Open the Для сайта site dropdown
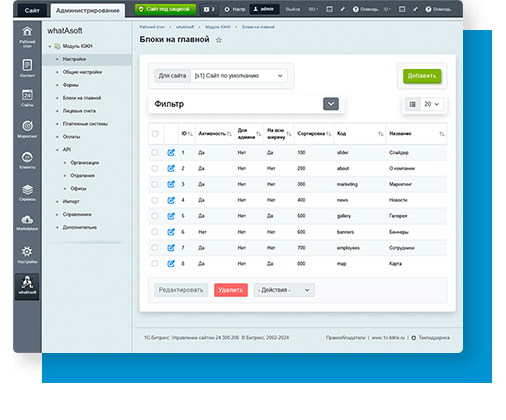 tap(239, 76)
